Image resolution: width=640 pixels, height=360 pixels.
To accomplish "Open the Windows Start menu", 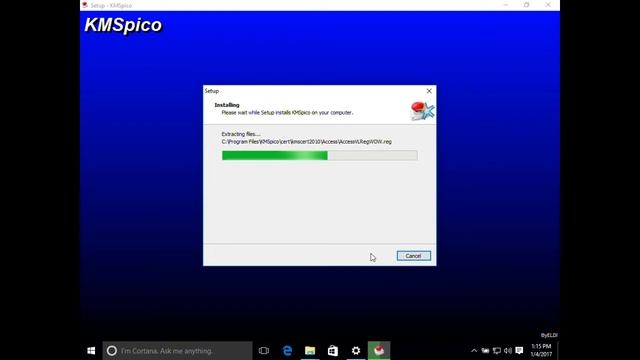I will coord(91,351).
